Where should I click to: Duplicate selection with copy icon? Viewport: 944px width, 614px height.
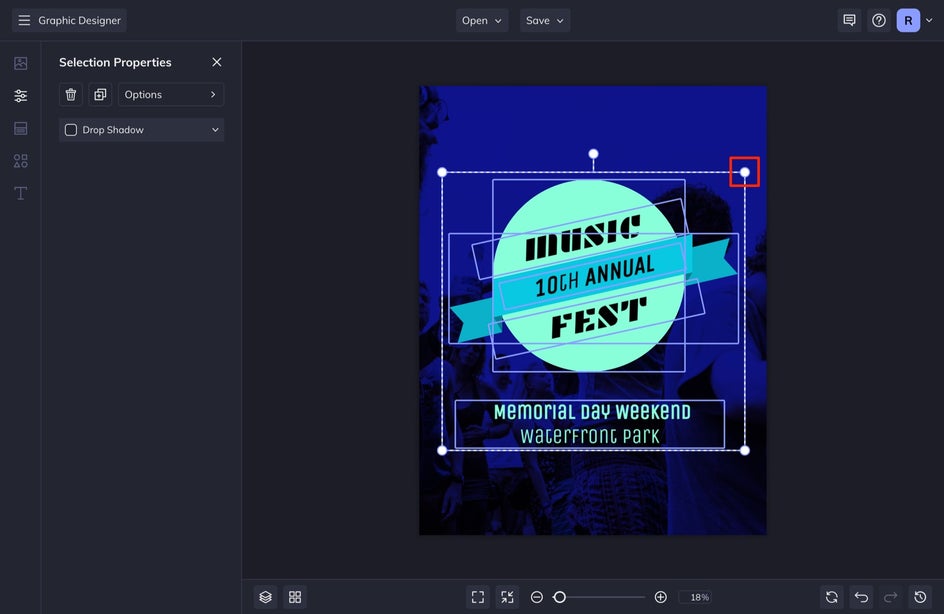[100, 95]
